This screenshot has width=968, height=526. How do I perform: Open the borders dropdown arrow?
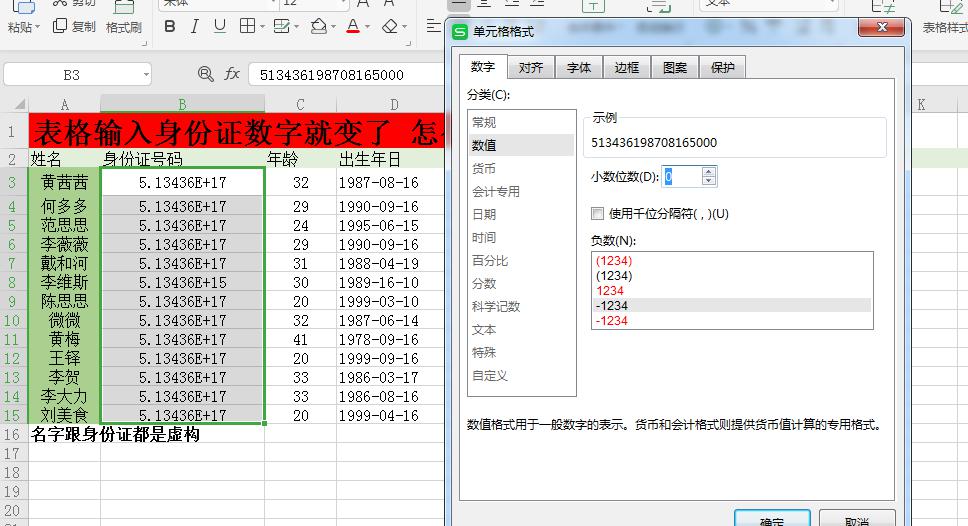tap(262, 27)
